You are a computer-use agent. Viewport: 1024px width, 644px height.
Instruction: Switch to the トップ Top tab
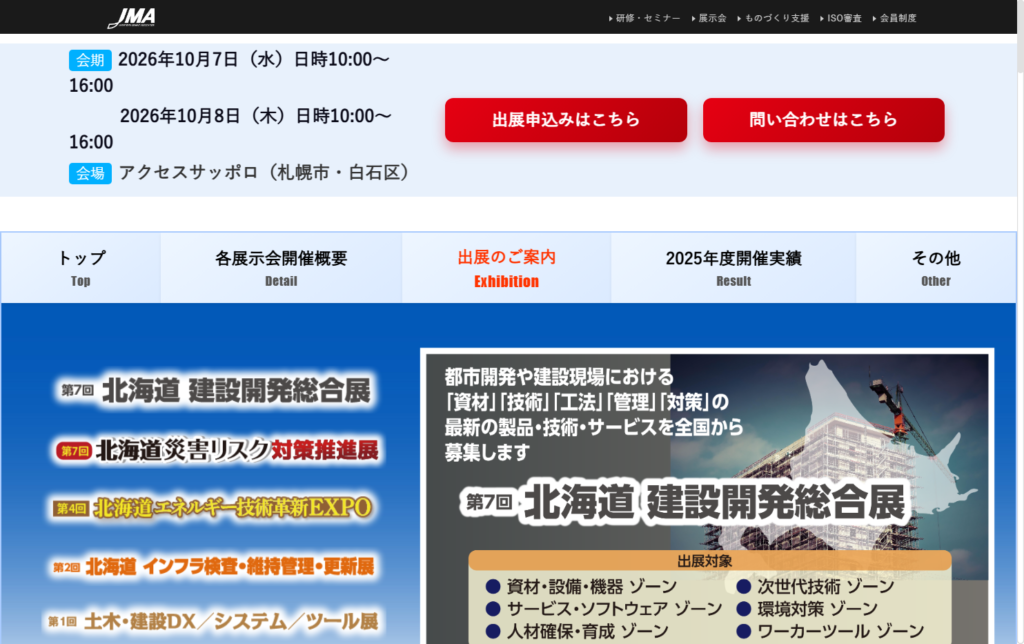pyautogui.click(x=81, y=267)
